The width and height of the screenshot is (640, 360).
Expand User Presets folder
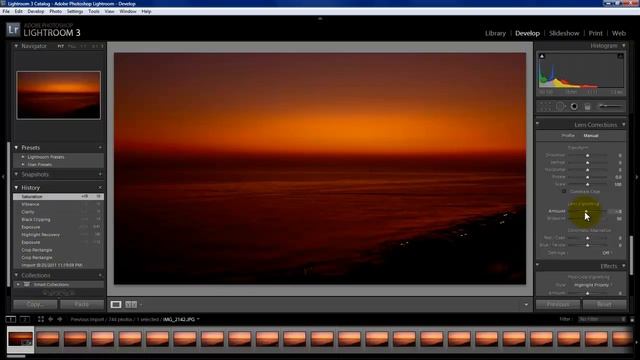click(23, 164)
